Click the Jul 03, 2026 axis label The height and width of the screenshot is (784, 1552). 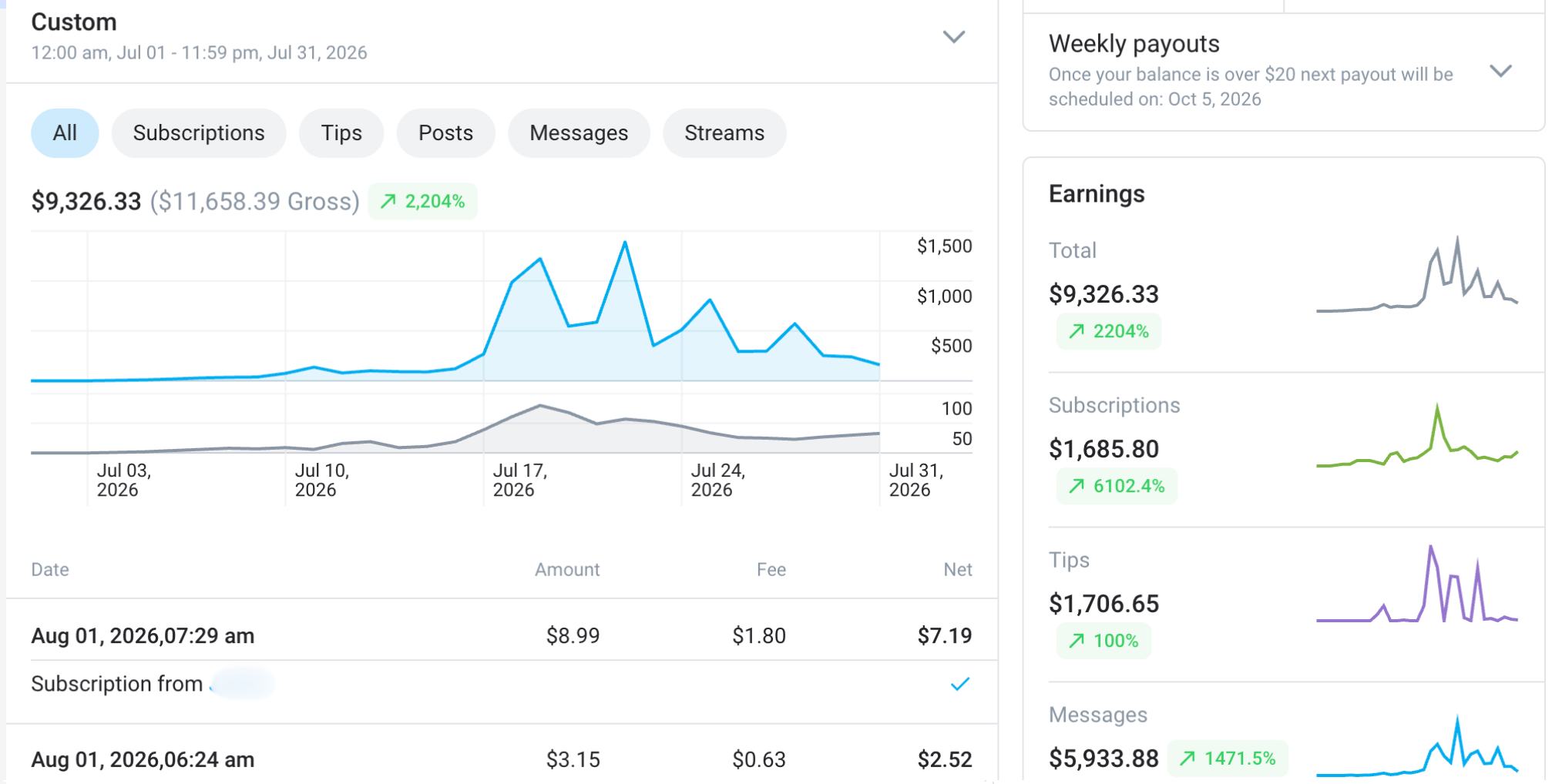tap(123, 480)
